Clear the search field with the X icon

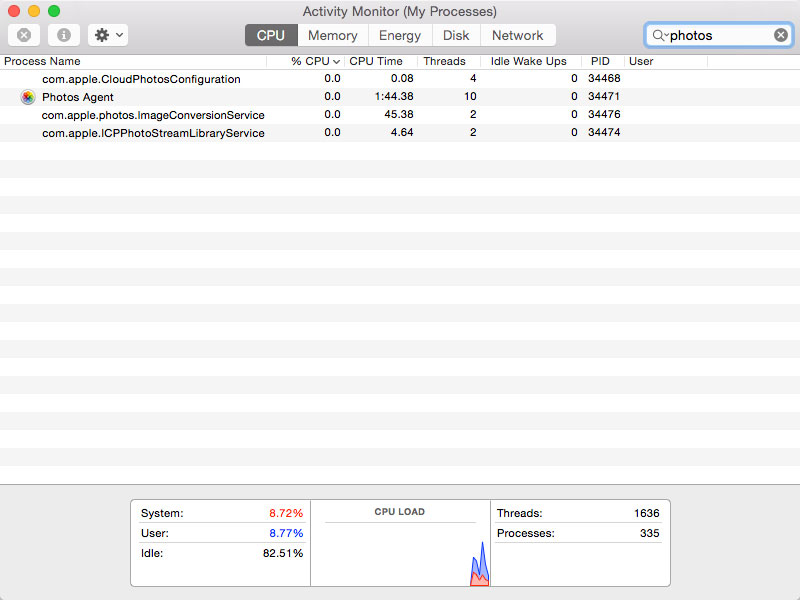click(x=781, y=35)
